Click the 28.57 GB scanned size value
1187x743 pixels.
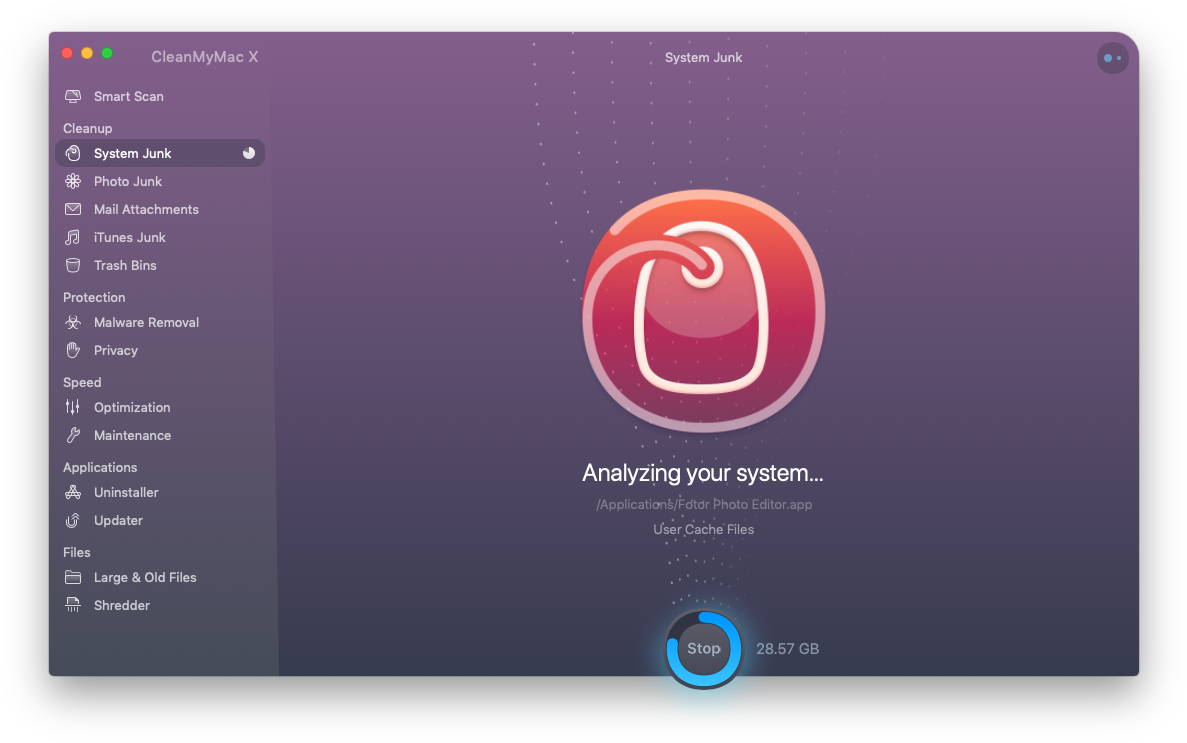[787, 649]
